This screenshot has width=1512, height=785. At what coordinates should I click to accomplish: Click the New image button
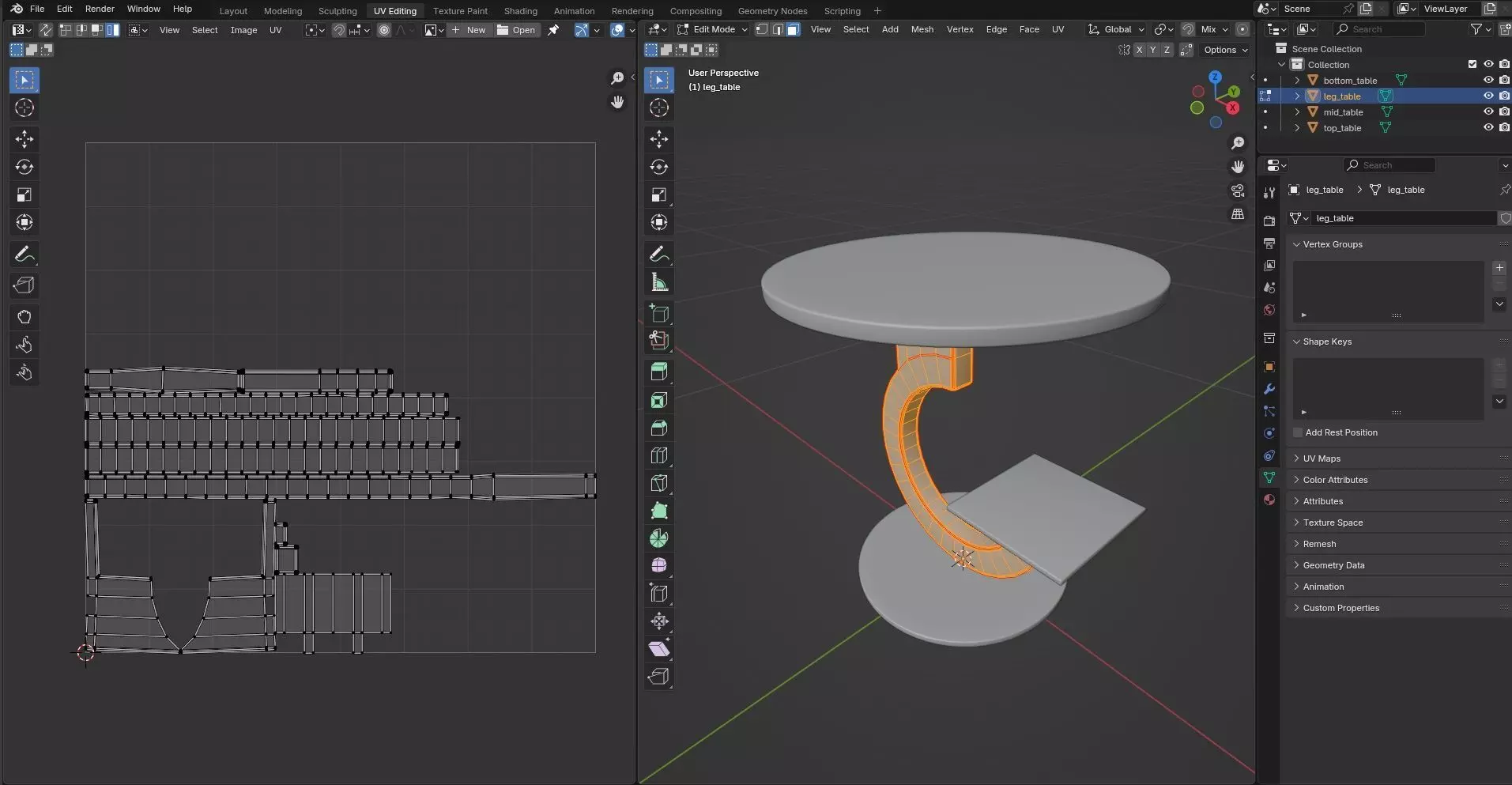[x=469, y=30]
